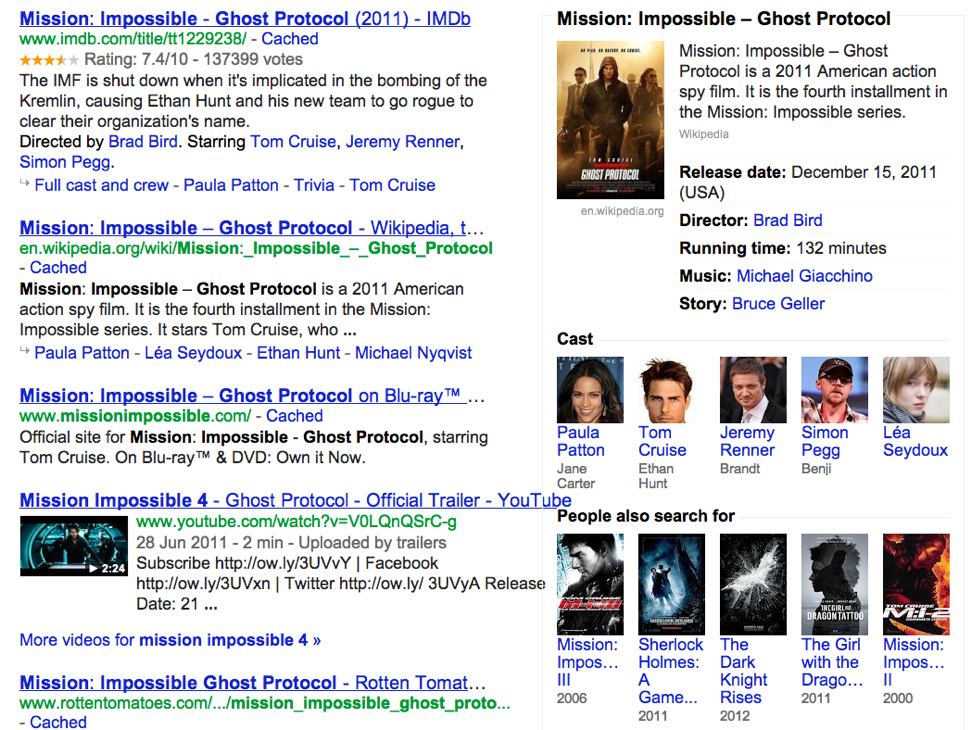The height and width of the screenshot is (730, 972).
Task: Open Paula Patton sitelink under IMDb result
Action: click(231, 185)
